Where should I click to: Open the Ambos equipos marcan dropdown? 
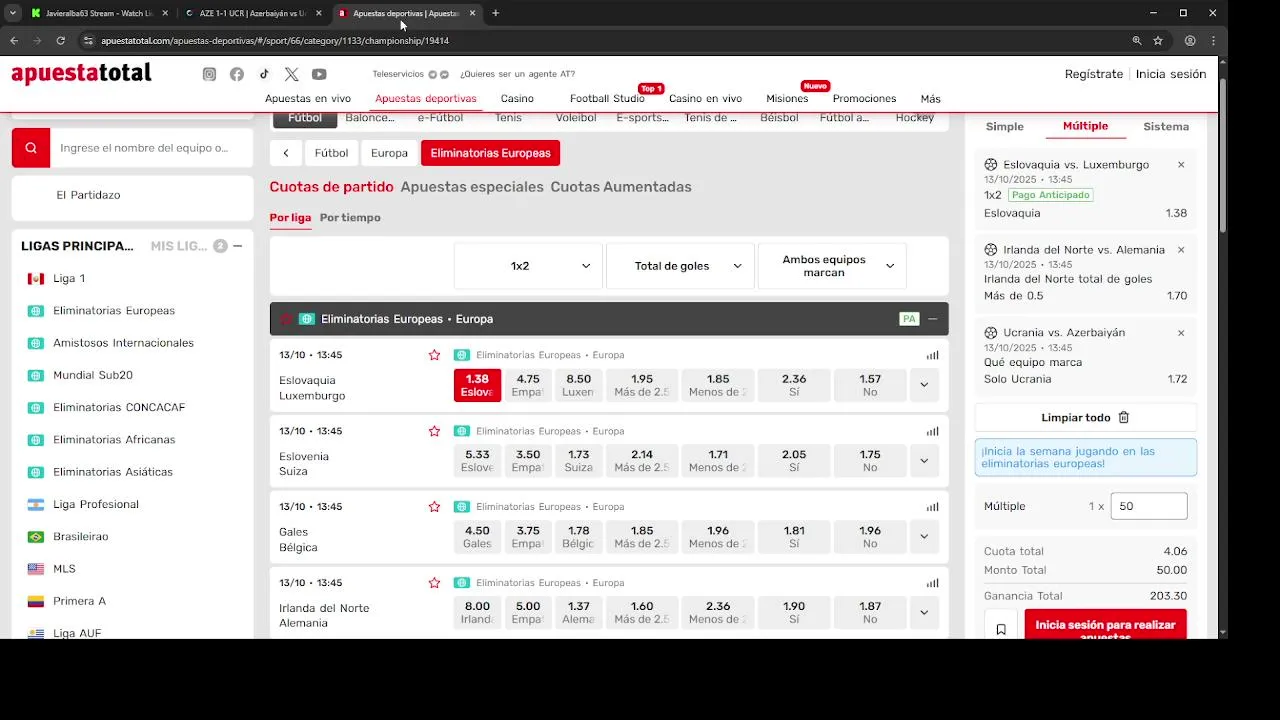coord(832,266)
